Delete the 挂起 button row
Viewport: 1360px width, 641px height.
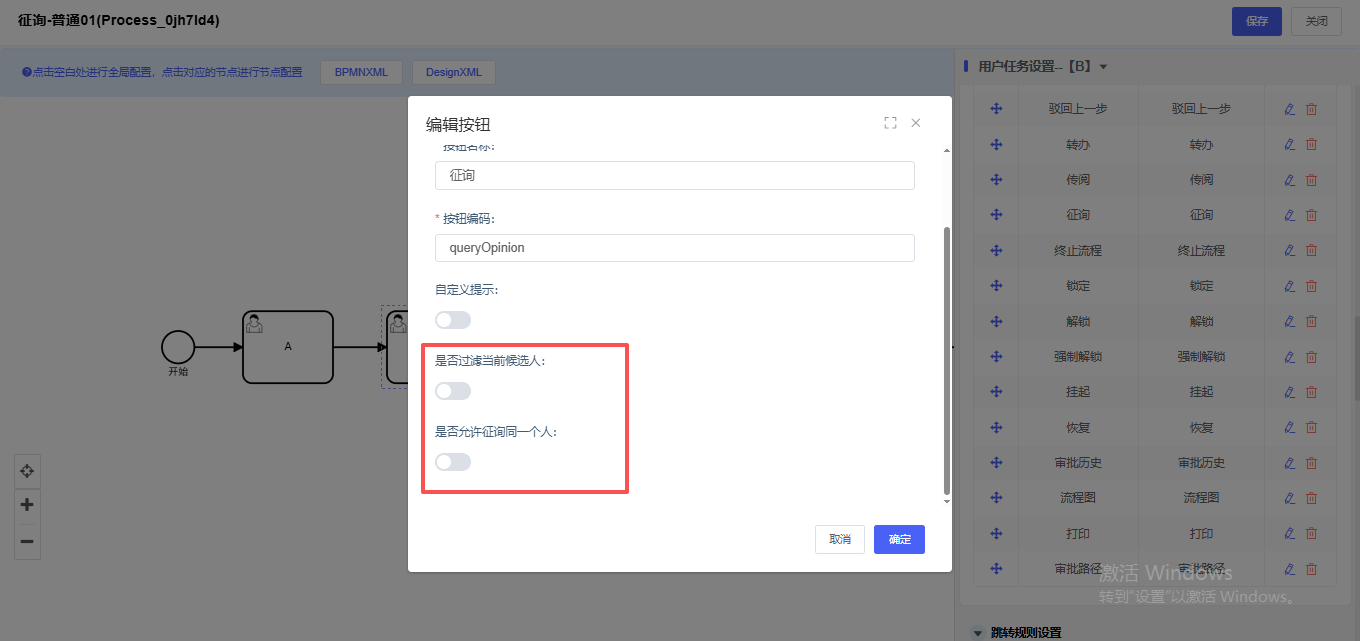click(x=1311, y=392)
